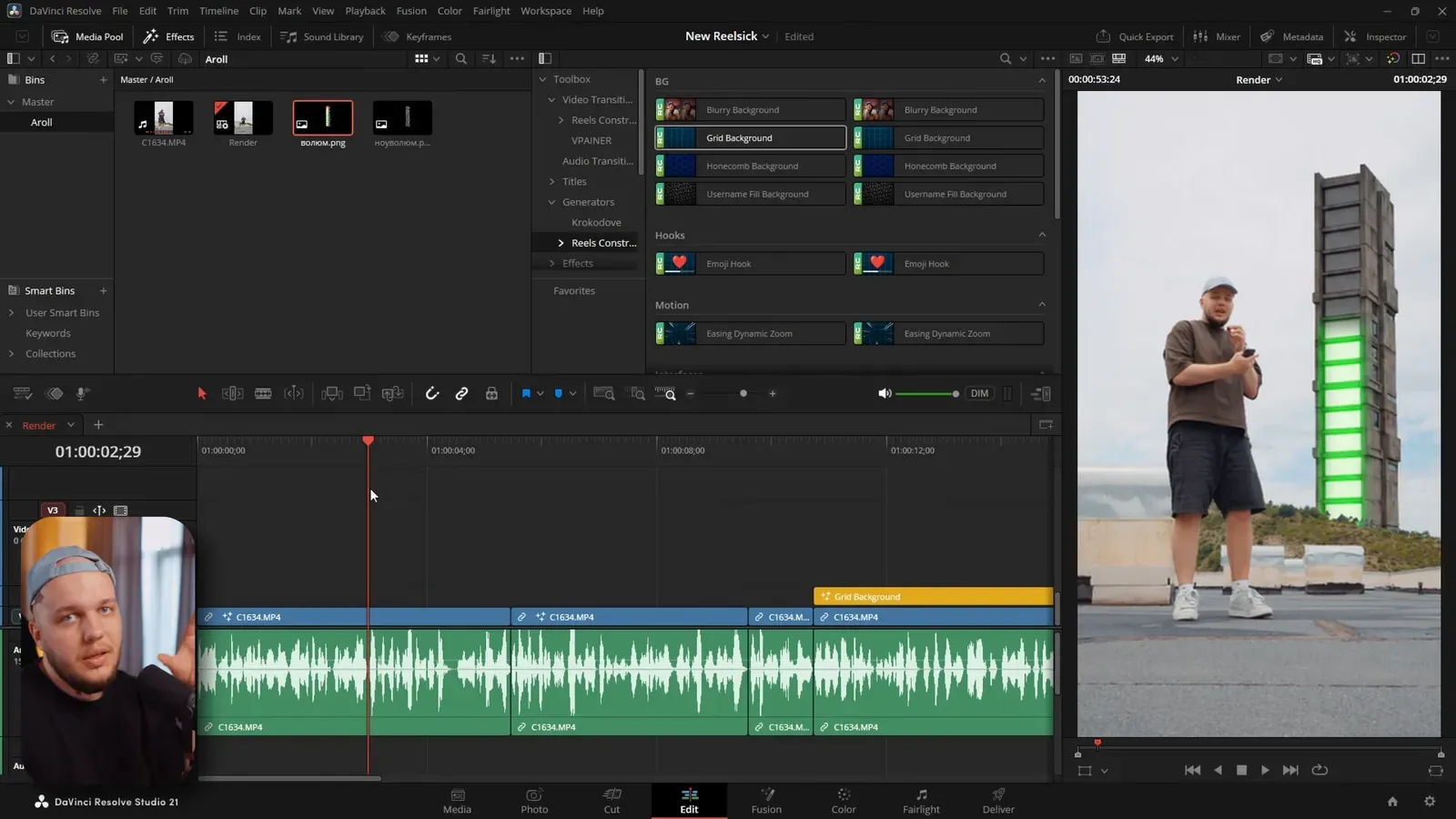Open Project Settings gear icon
Screen dimensions: 1456x819
tap(1430, 801)
